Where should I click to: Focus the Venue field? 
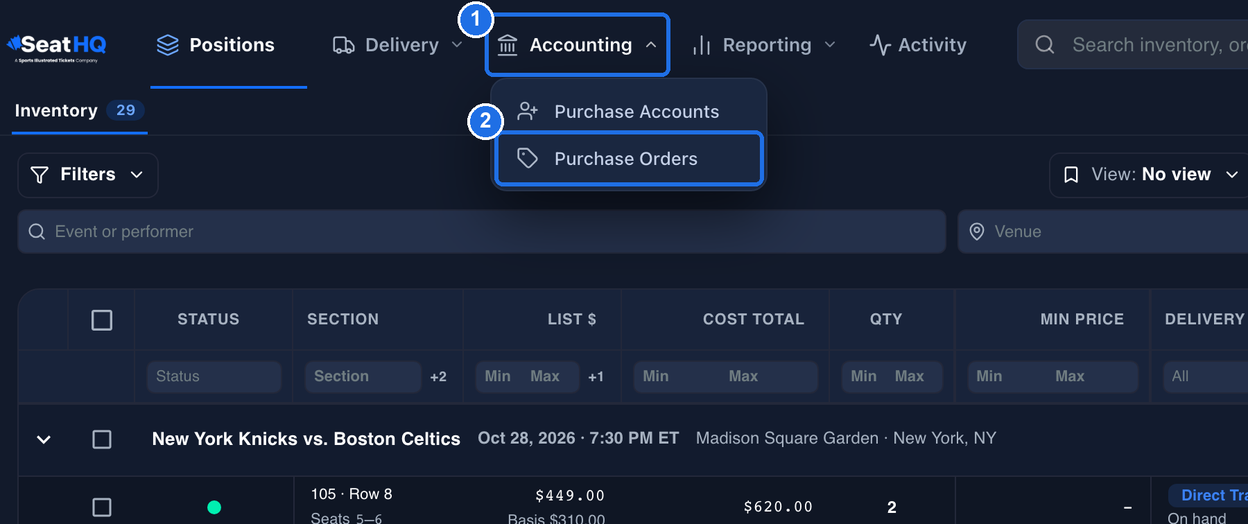[x=1103, y=231]
